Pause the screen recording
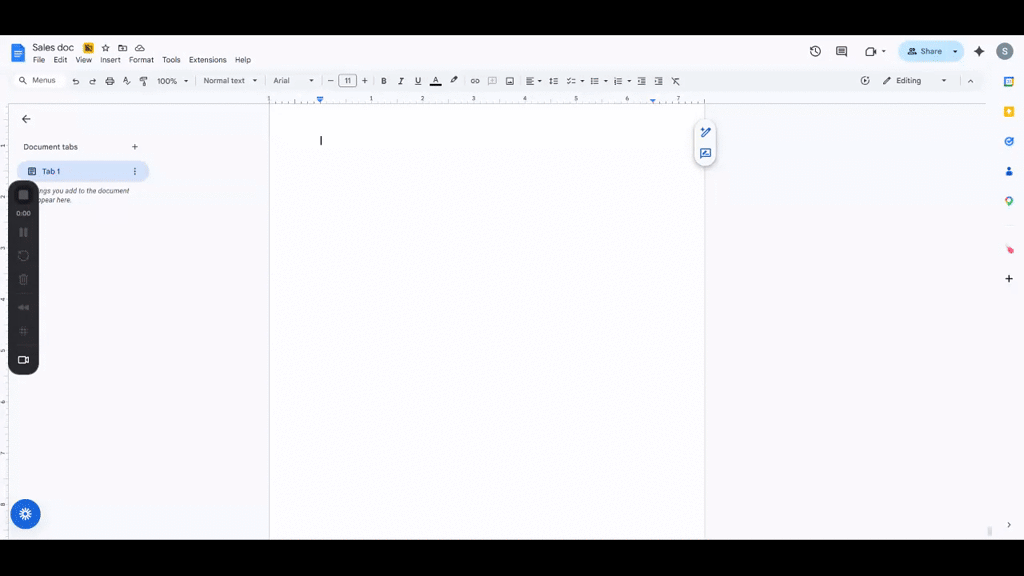This screenshot has height=576, width=1024. coord(24,232)
